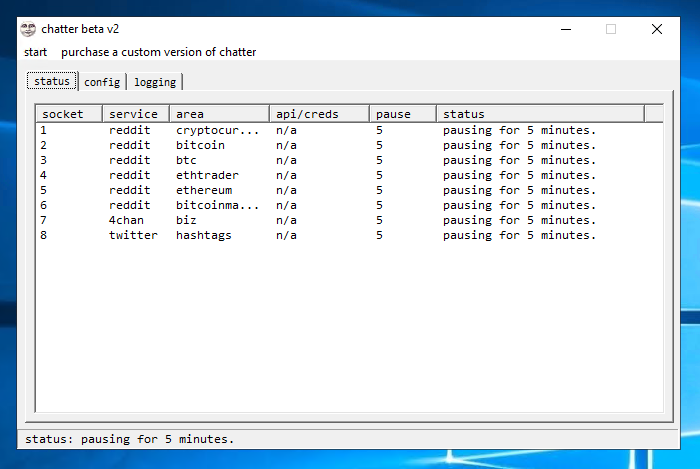Select the biz area cell
The width and height of the screenshot is (700, 469).
pos(186,220)
